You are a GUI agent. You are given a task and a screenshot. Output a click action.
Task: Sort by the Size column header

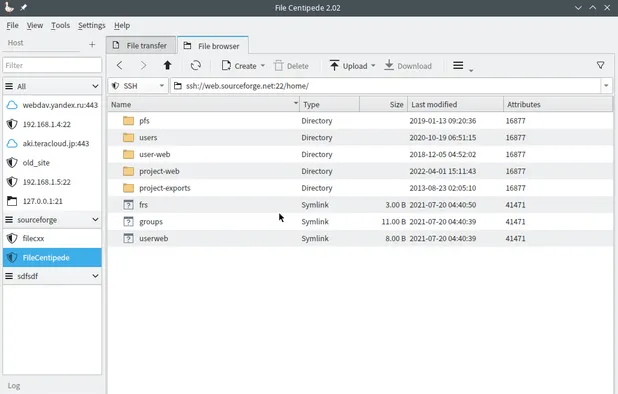pyautogui.click(x=383, y=104)
